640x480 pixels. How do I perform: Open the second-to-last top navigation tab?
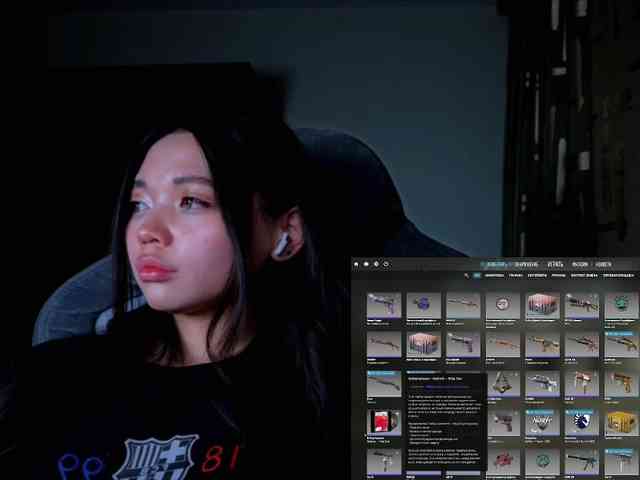pyautogui.click(x=579, y=264)
